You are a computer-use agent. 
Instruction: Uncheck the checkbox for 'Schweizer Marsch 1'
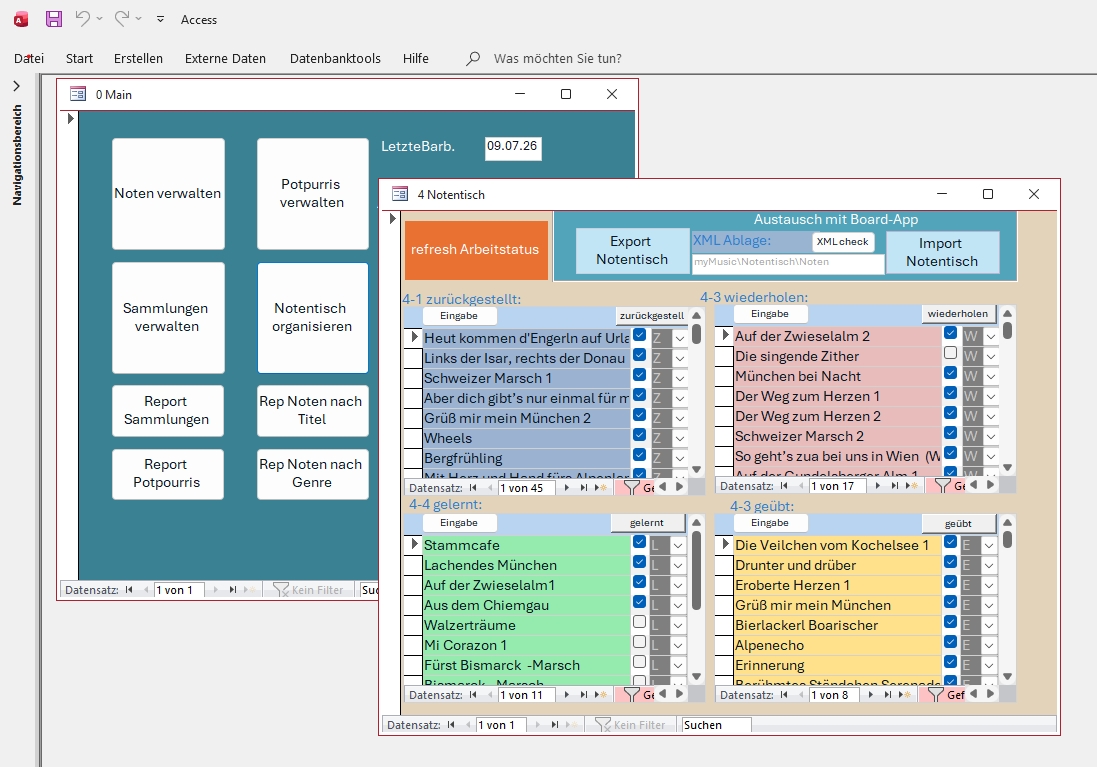(x=639, y=374)
